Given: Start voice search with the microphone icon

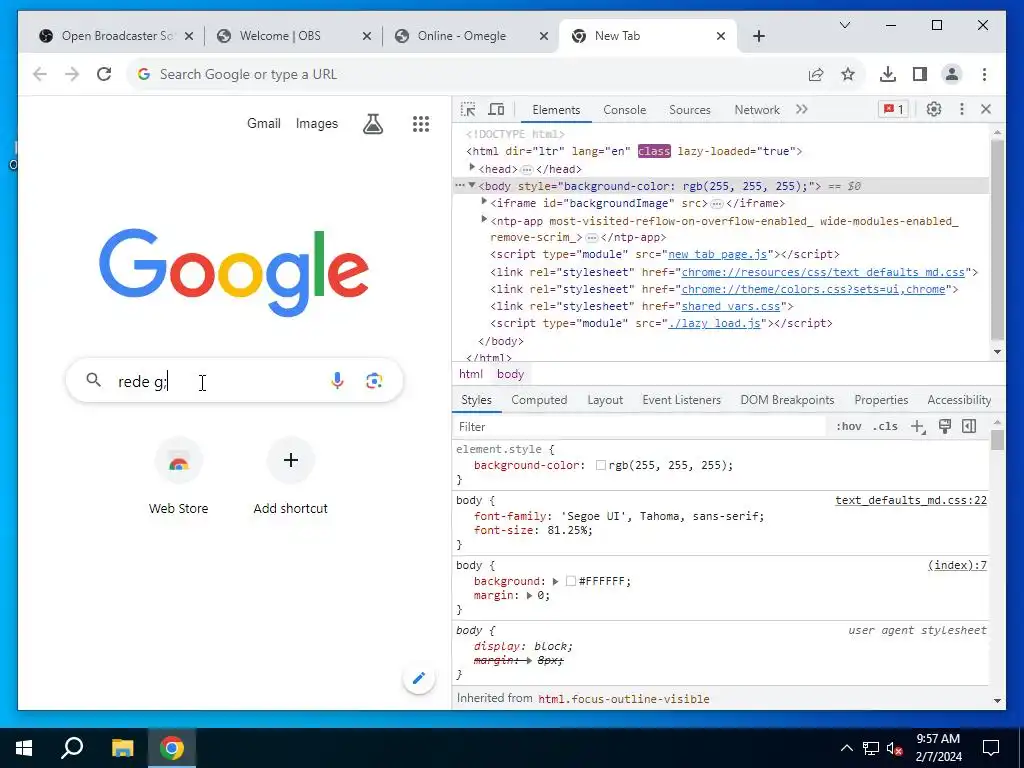Looking at the screenshot, I should (x=337, y=381).
